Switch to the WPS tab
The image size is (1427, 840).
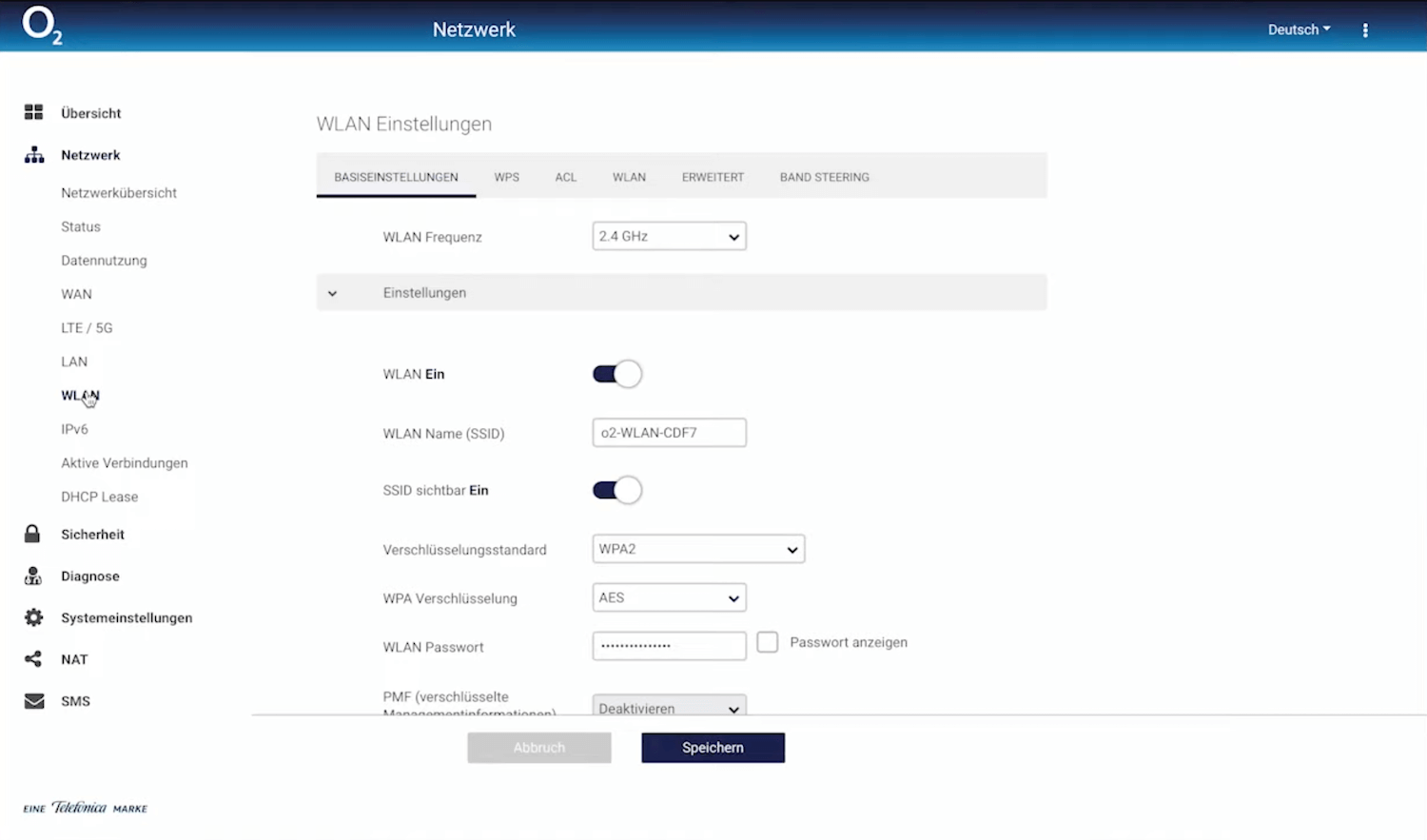coord(506,177)
